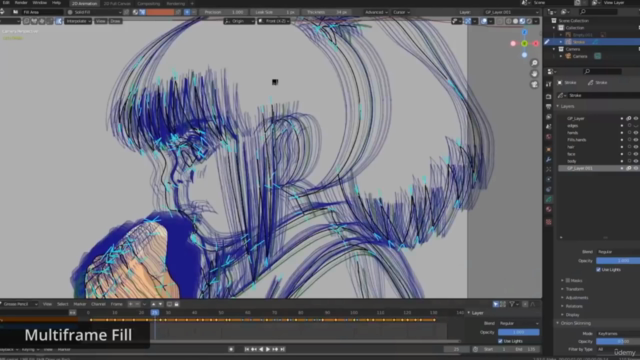Open the Front (X-Z) drawing plane dropdown
This screenshot has width=640, height=360.
(x=274, y=21)
